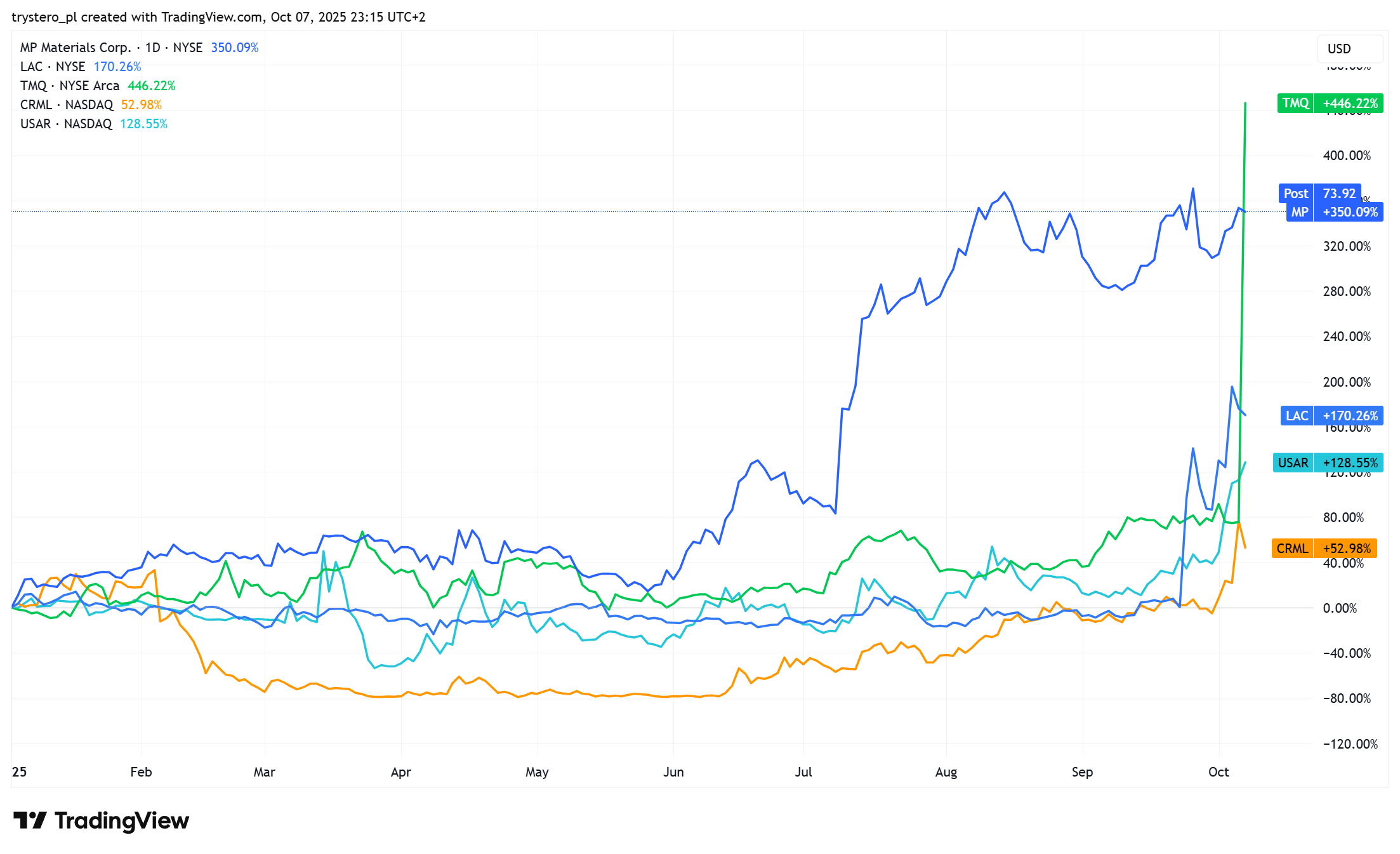
Task: Click the Post 73.92 price tag
Action: 1319,194
